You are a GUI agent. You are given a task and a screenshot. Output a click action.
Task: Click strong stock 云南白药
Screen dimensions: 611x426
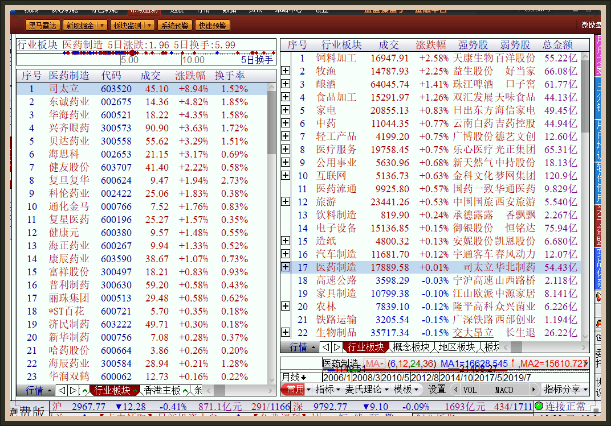473,123
